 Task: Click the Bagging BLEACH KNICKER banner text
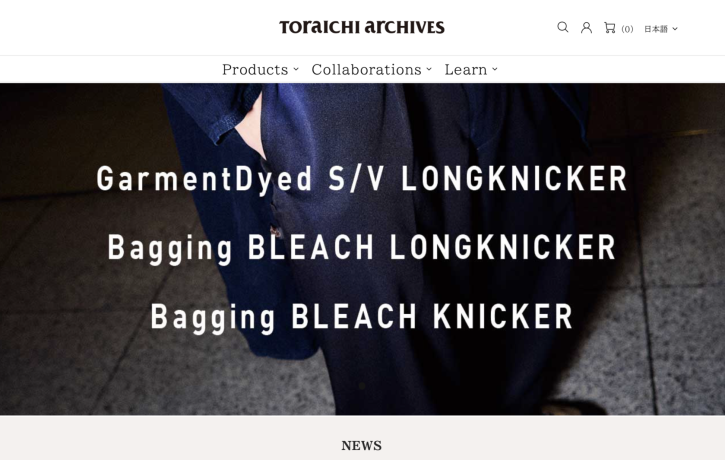[362, 317]
